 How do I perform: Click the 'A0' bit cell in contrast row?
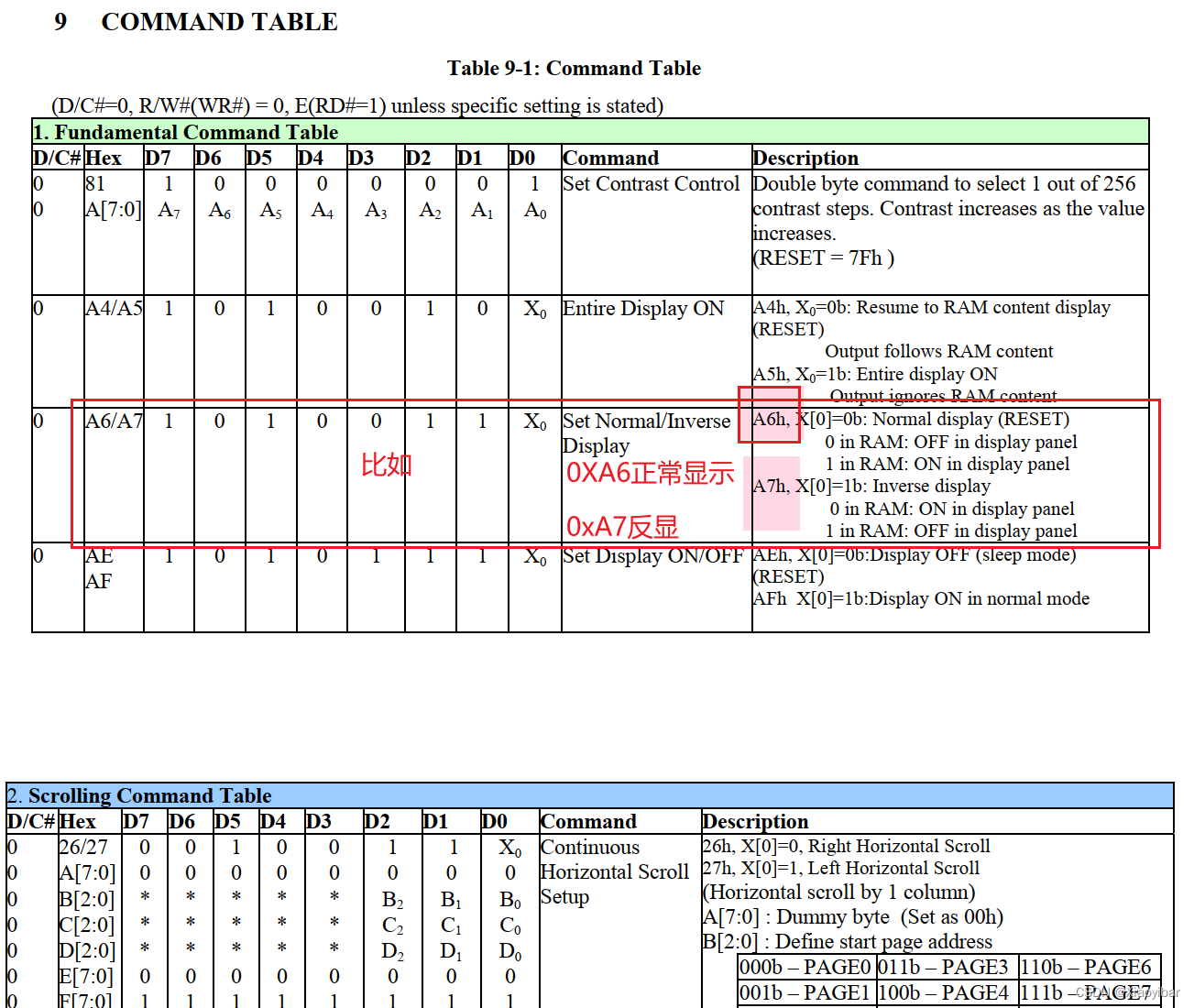535,211
